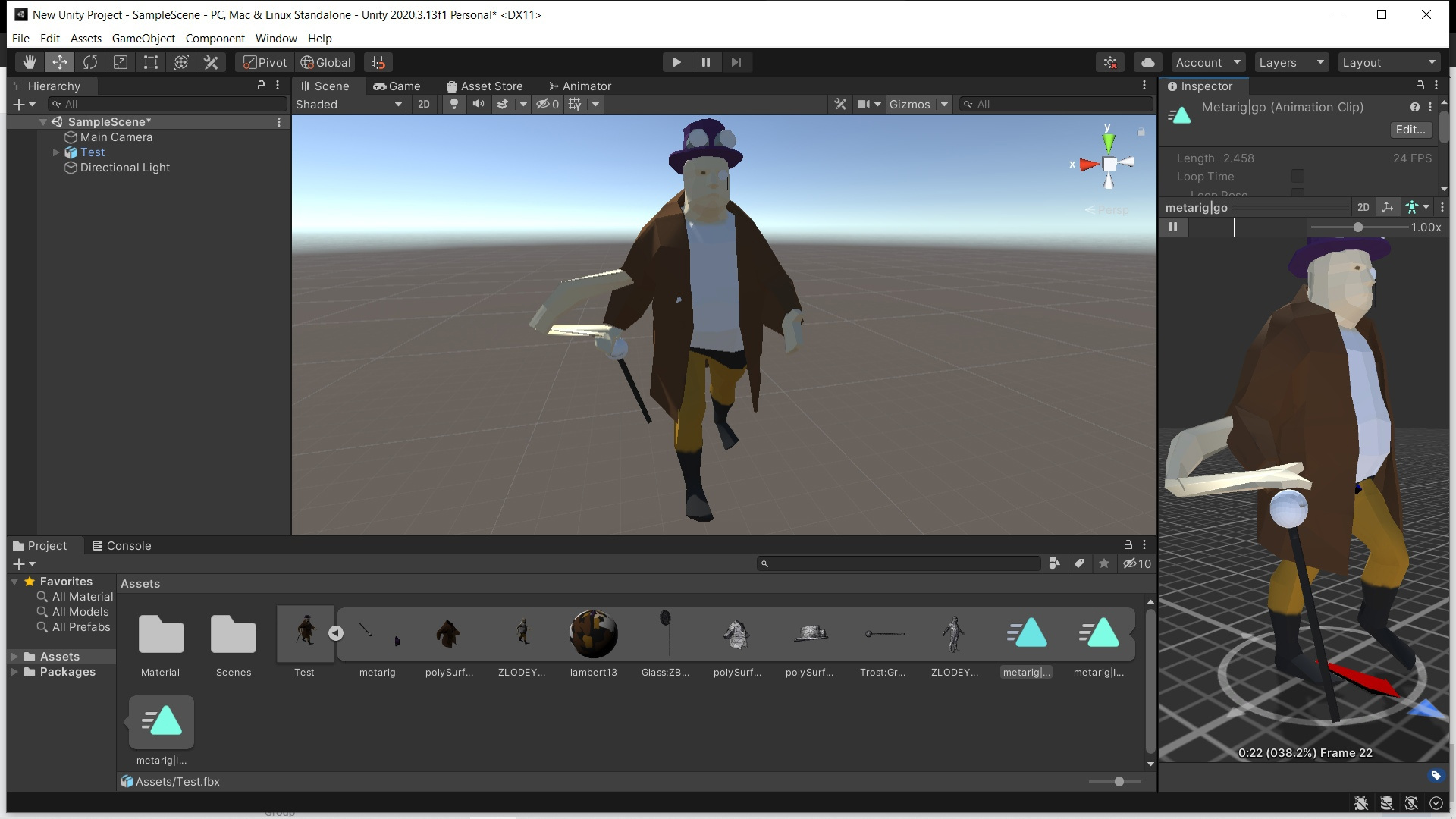The image size is (1456, 819).
Task: Switch to the Animator tab
Action: (580, 86)
